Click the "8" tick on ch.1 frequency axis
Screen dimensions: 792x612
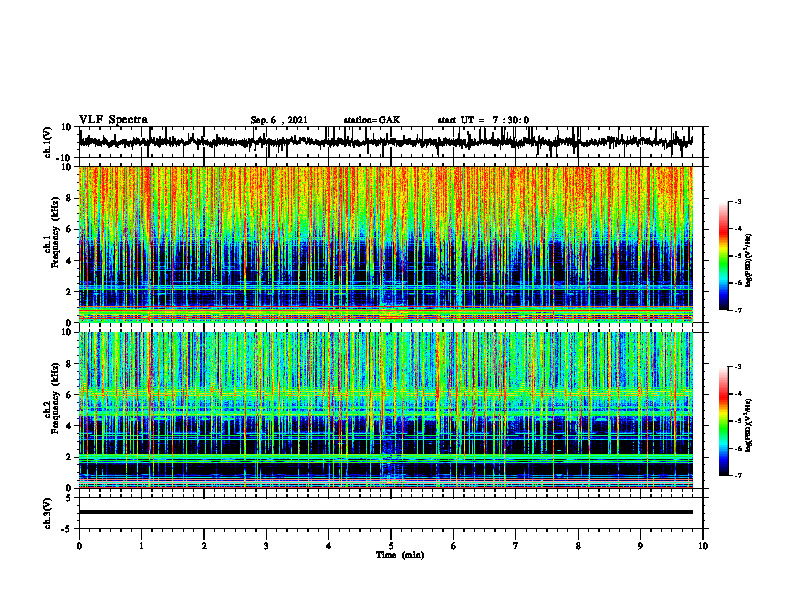[x=69, y=198]
